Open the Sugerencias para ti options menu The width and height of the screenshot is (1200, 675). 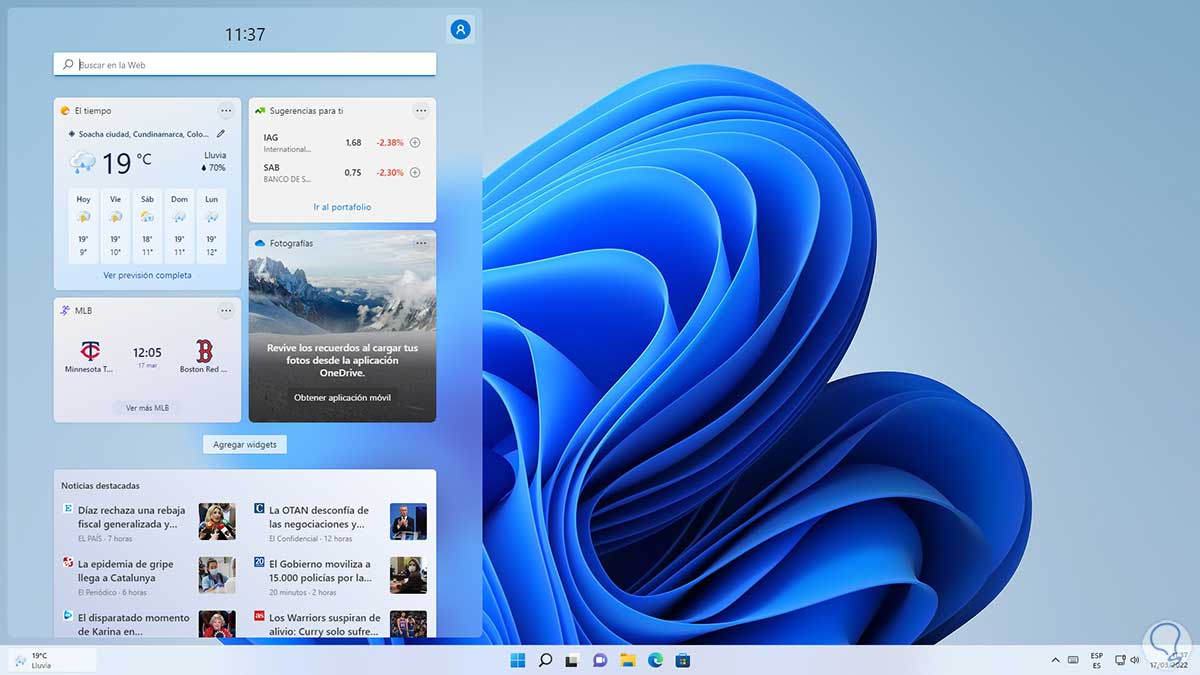point(421,111)
